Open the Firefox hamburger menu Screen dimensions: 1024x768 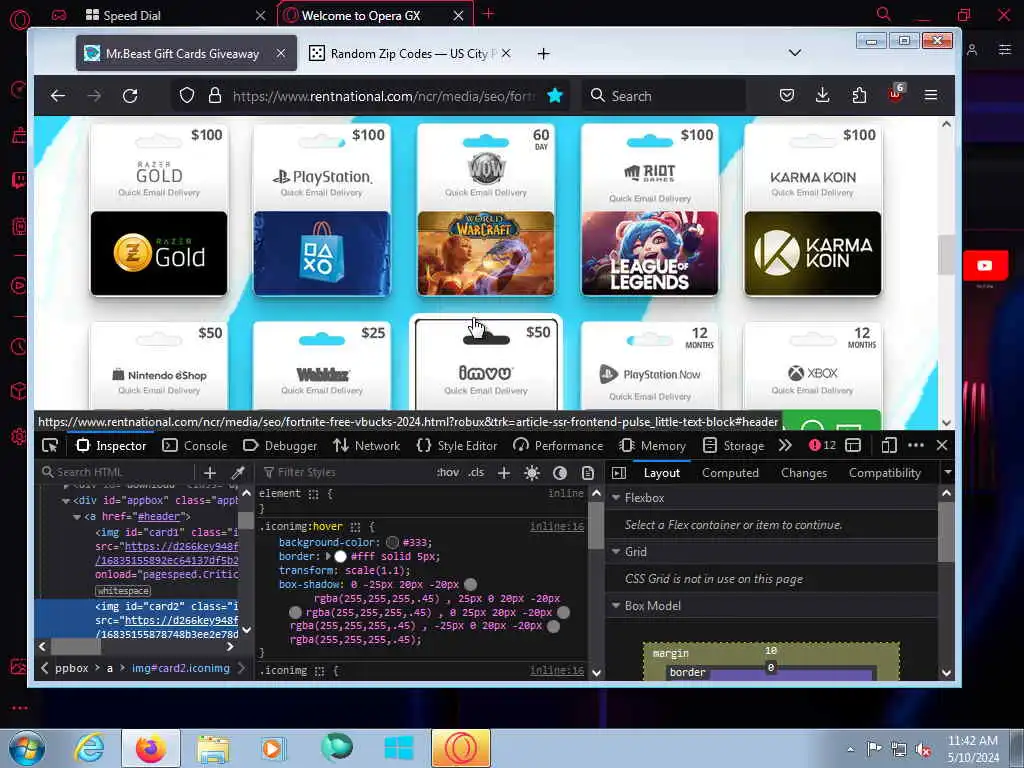coord(931,96)
